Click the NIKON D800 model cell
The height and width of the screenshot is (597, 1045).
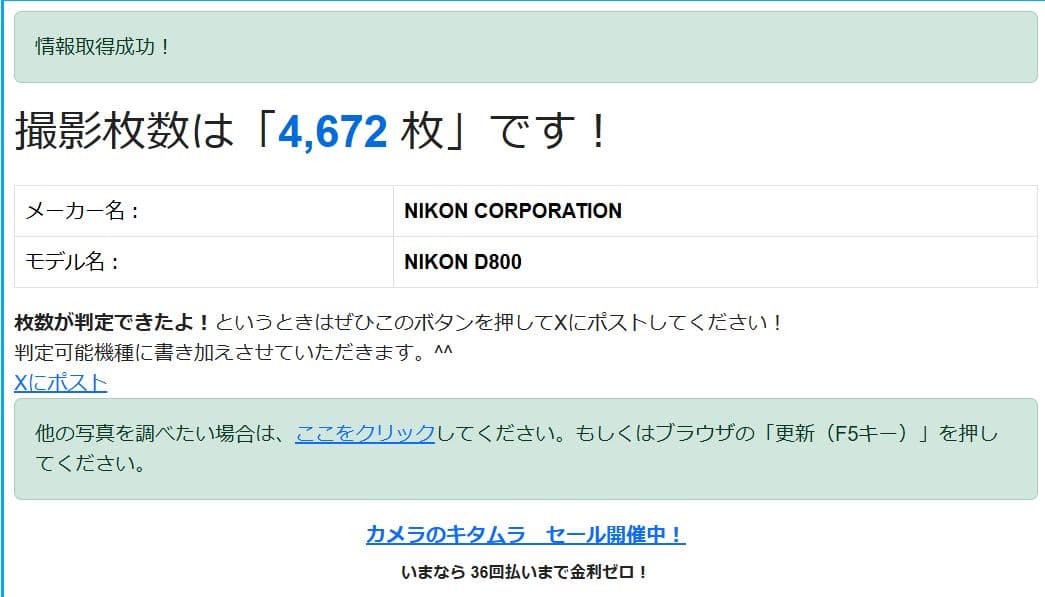coord(715,262)
